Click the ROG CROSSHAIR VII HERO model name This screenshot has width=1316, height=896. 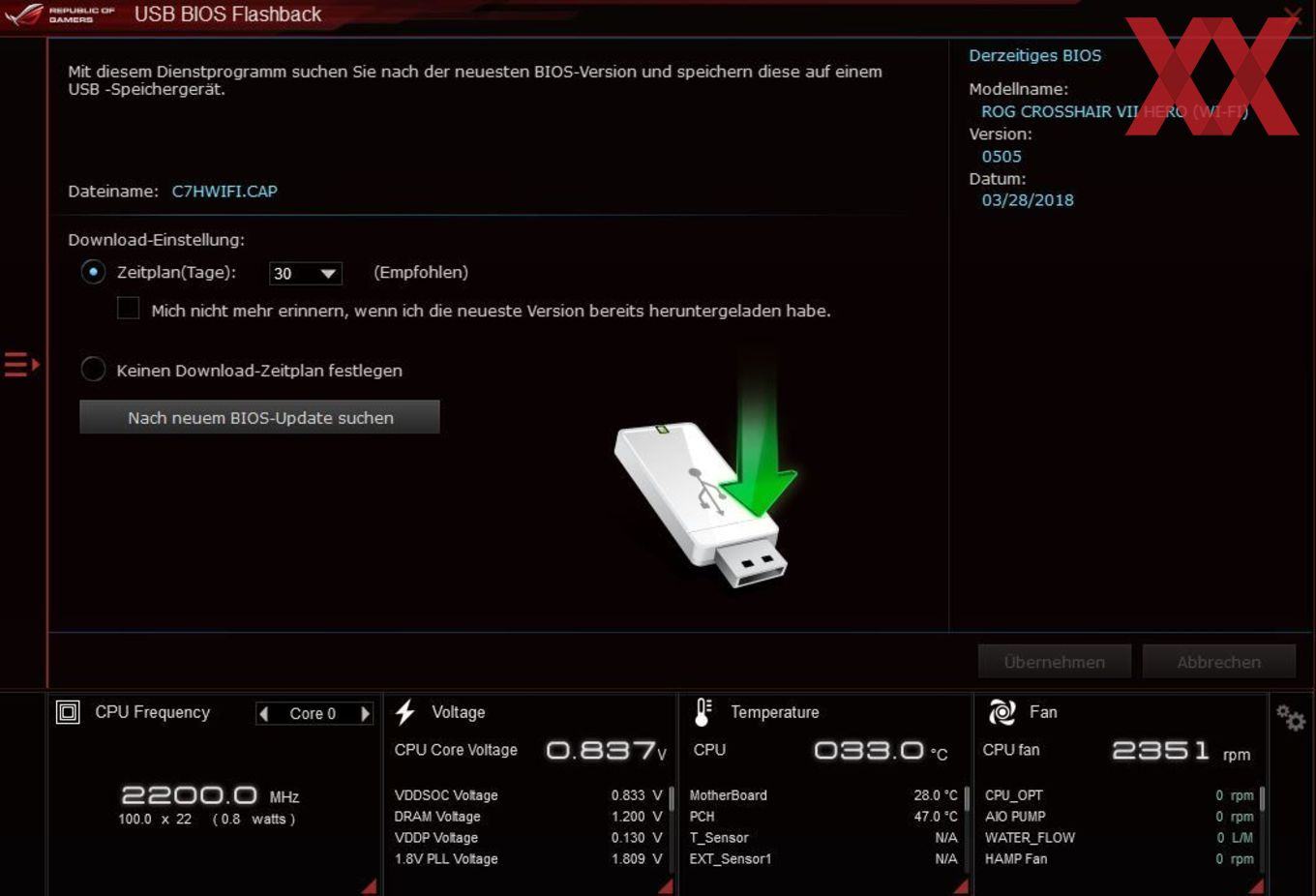pyautogui.click(x=1115, y=112)
